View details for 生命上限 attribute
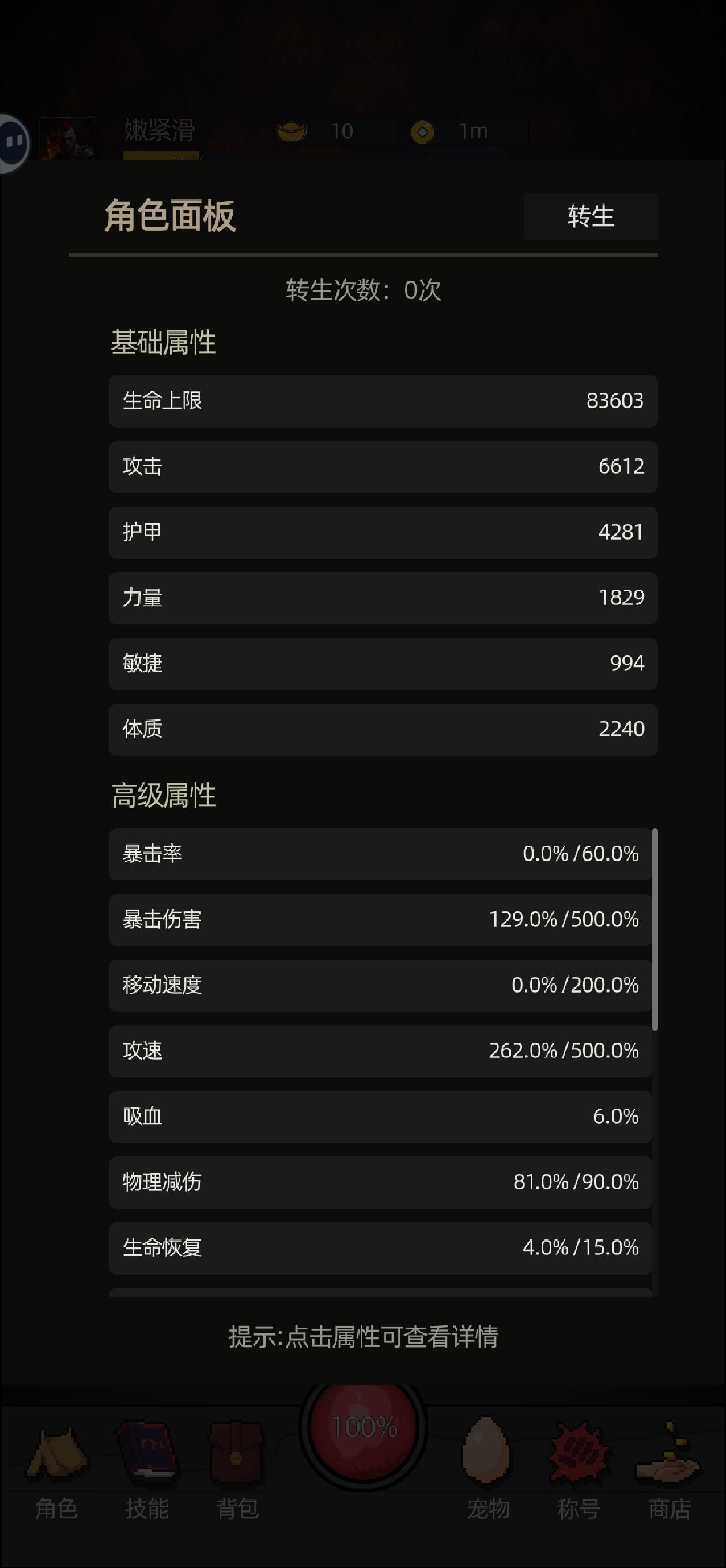This screenshot has height=1568, width=726. [383, 401]
